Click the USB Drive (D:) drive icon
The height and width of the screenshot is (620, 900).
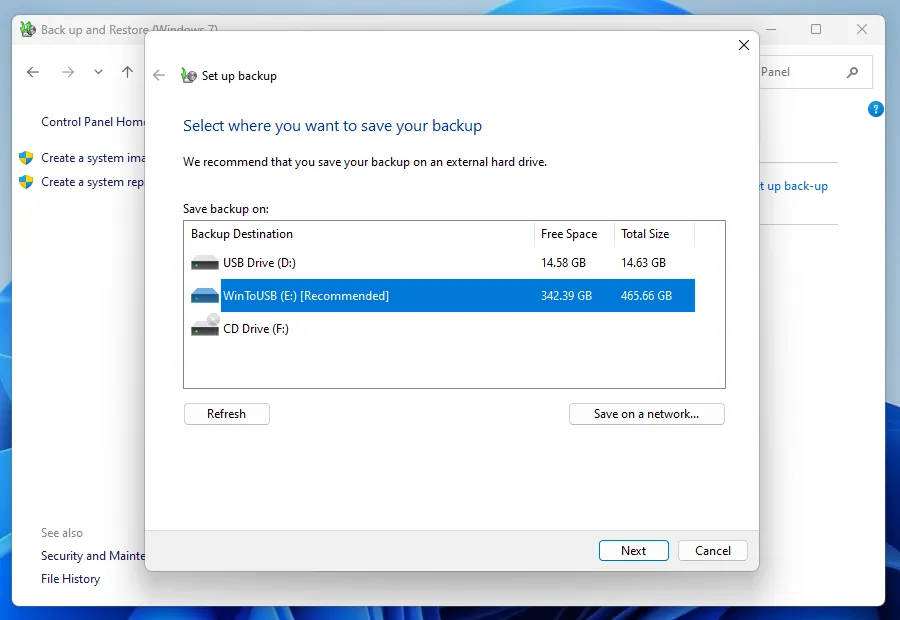[x=204, y=263]
